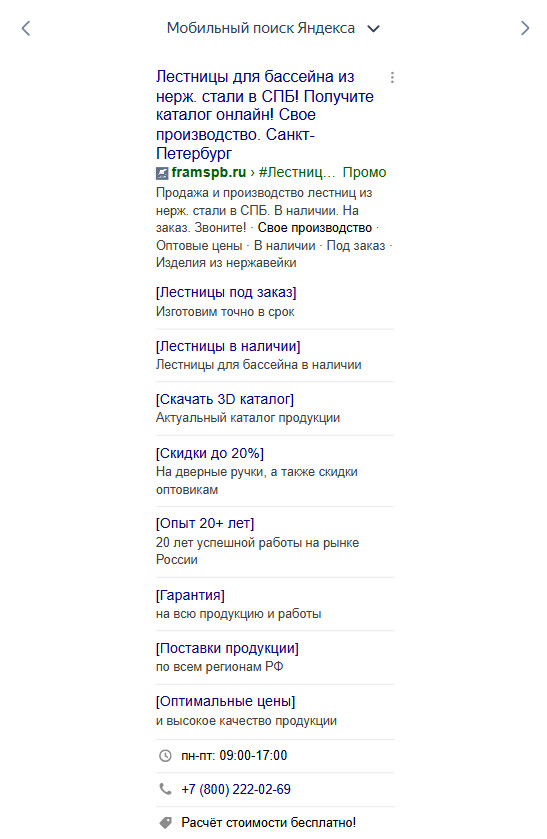Open the #Лестниц… display path link

297,172
